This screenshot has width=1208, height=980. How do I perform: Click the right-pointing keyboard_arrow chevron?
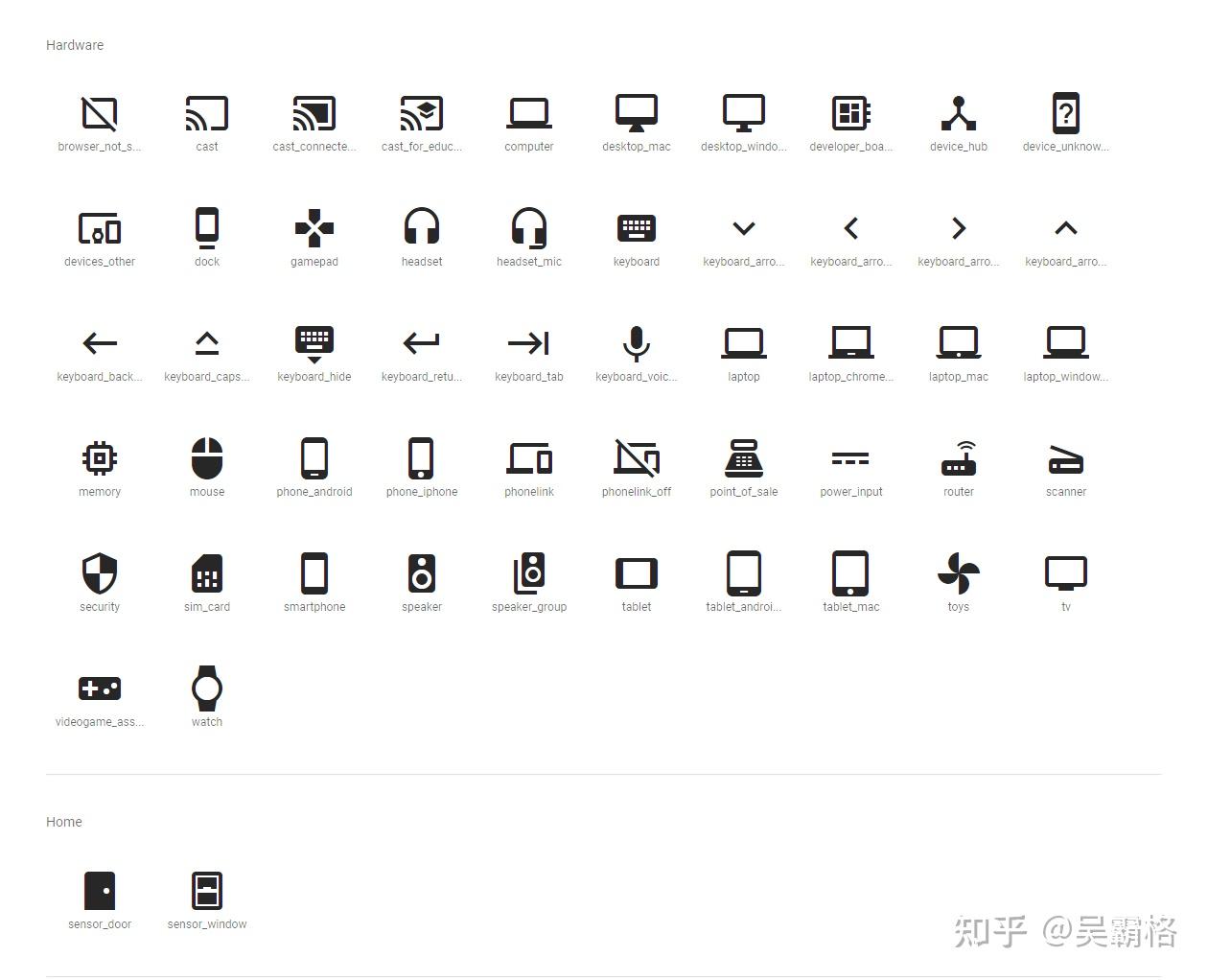click(x=958, y=228)
